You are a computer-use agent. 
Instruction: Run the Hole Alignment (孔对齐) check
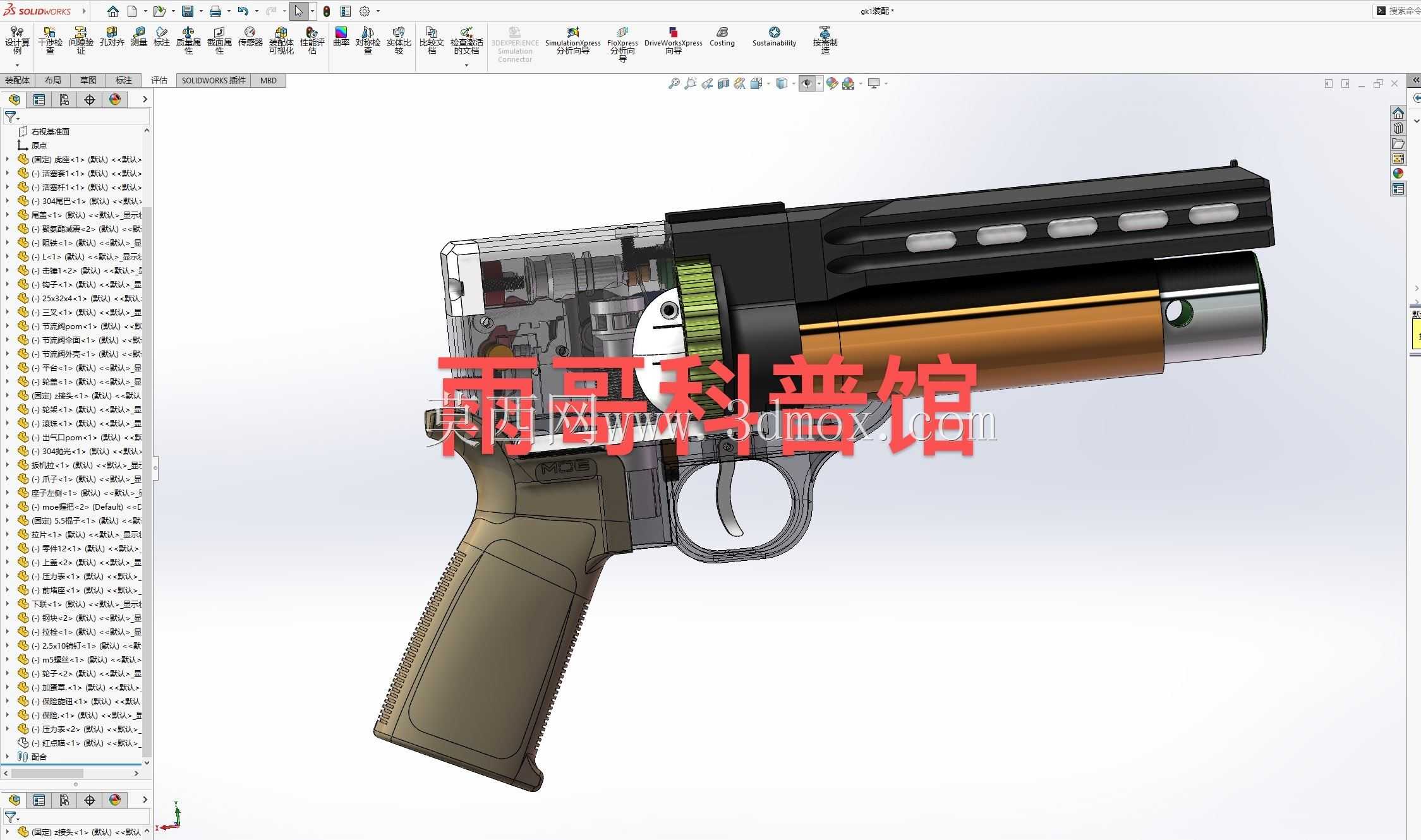(x=112, y=37)
